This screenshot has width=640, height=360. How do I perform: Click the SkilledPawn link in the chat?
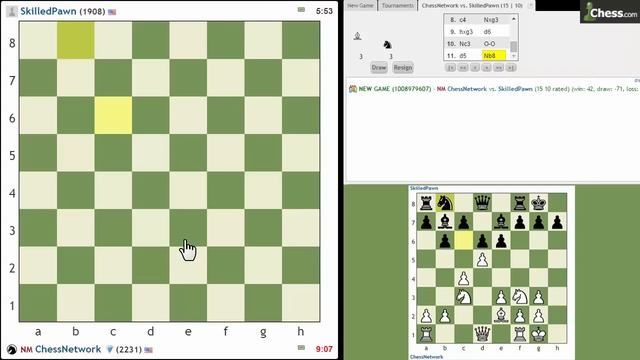515,89
